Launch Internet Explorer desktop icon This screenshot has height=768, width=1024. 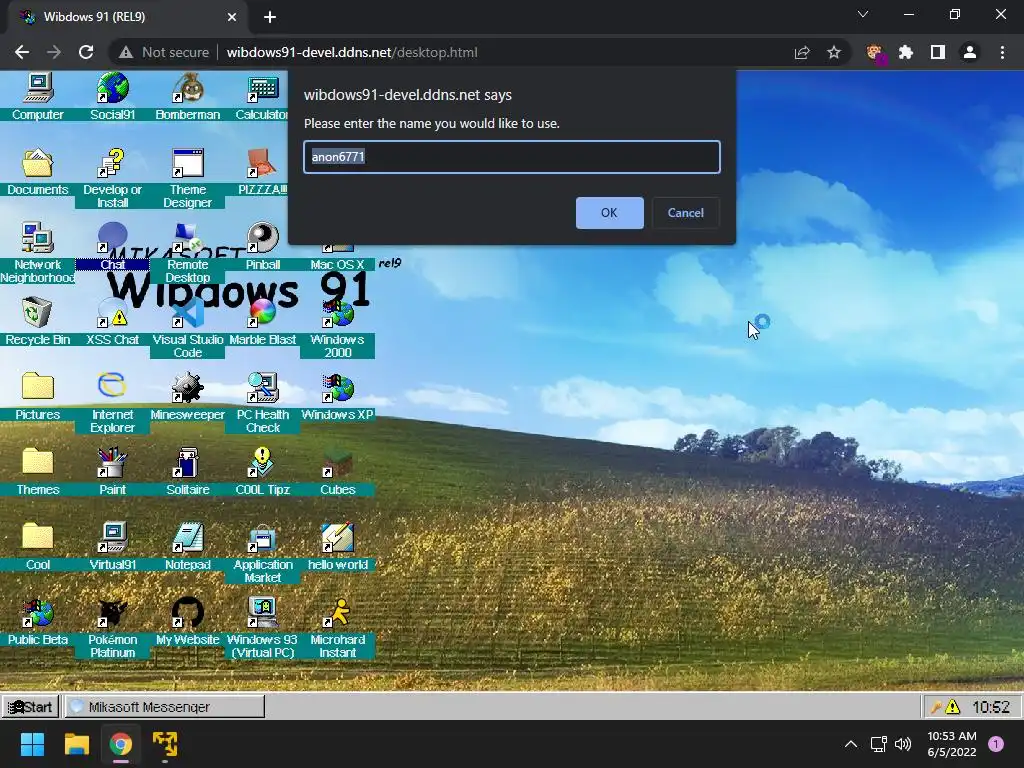click(x=112, y=387)
